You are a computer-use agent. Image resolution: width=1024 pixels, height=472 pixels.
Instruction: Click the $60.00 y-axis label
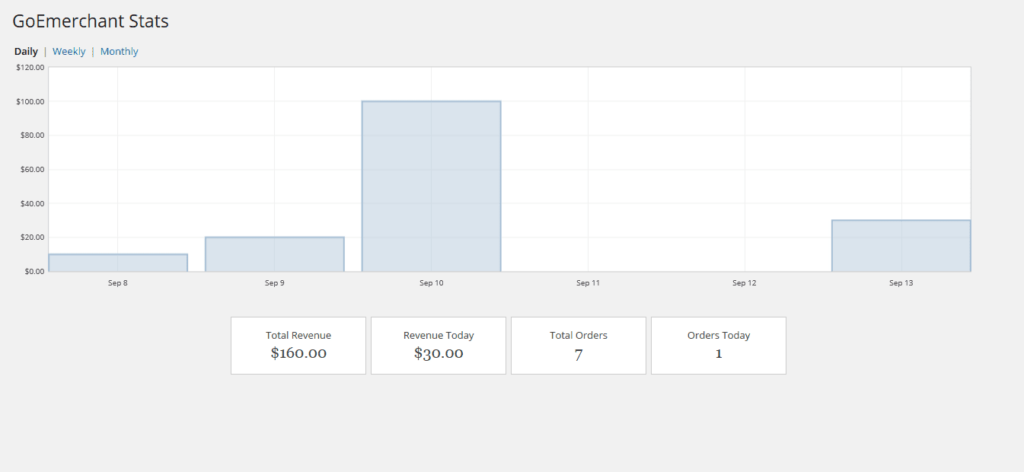pyautogui.click(x=32, y=169)
